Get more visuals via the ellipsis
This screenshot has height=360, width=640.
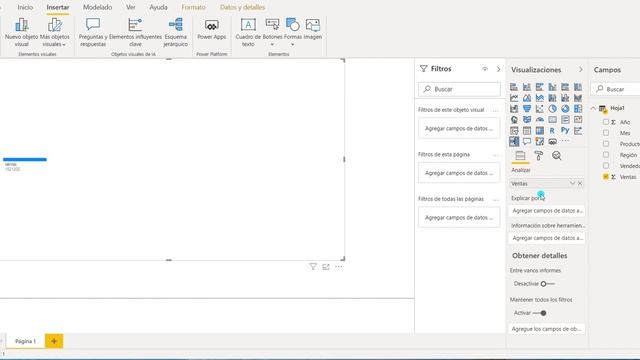565,141
